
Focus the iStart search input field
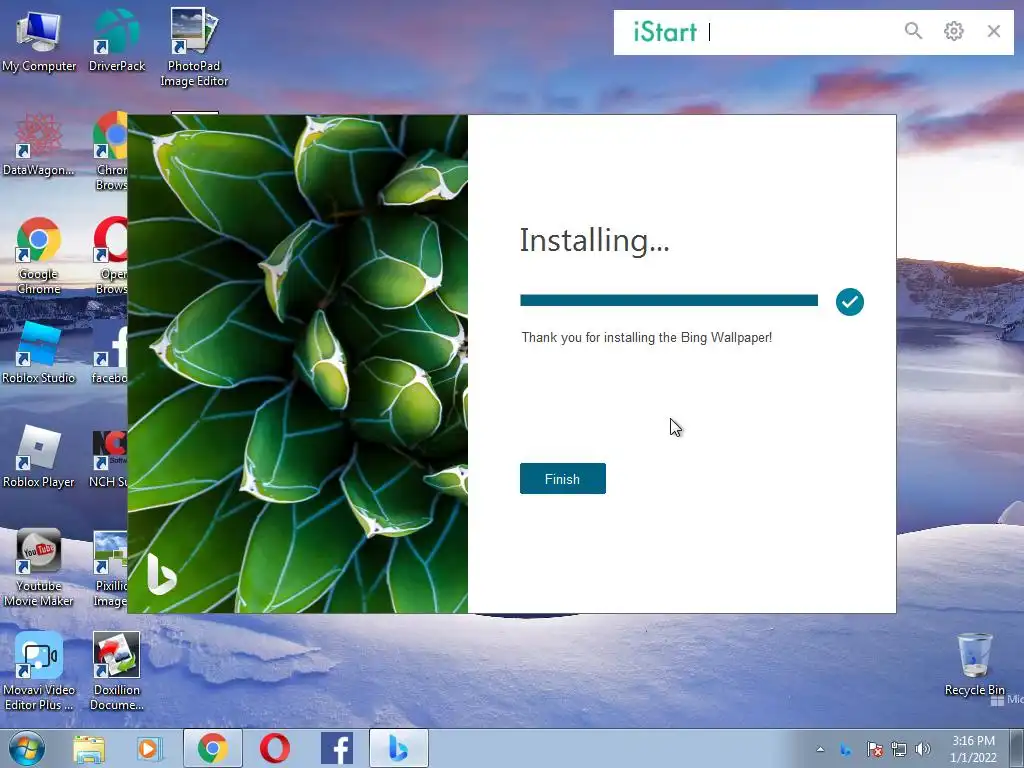pos(800,32)
